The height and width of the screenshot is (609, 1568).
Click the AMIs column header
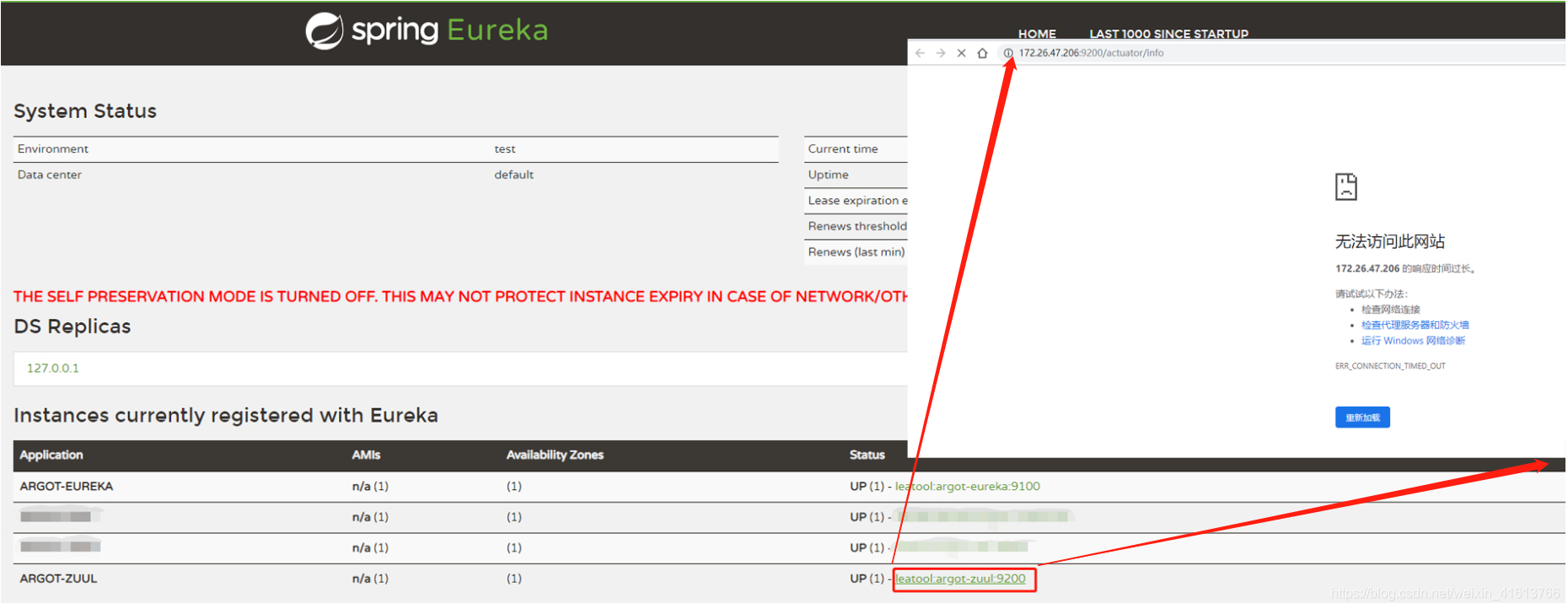366,455
